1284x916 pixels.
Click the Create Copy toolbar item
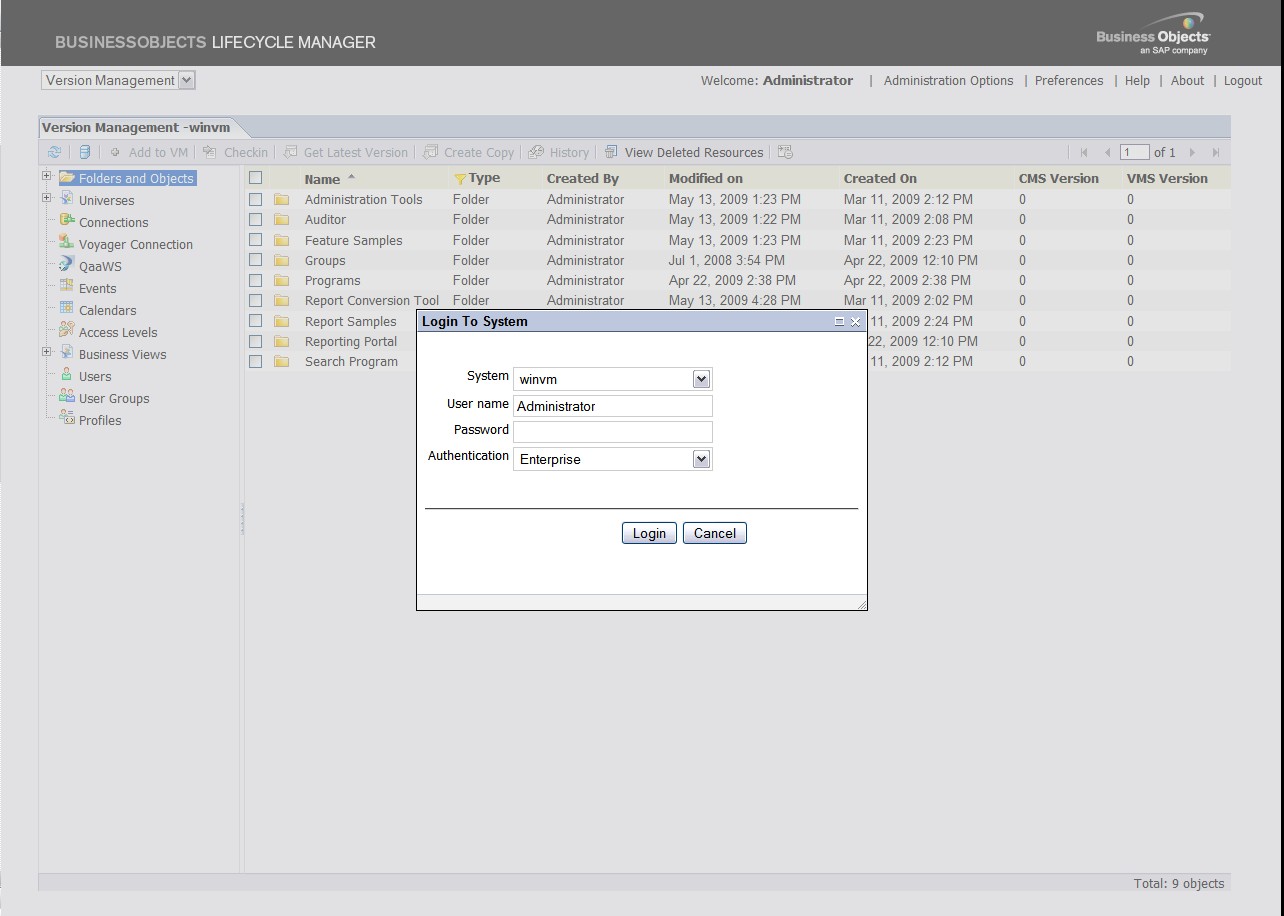tap(469, 152)
